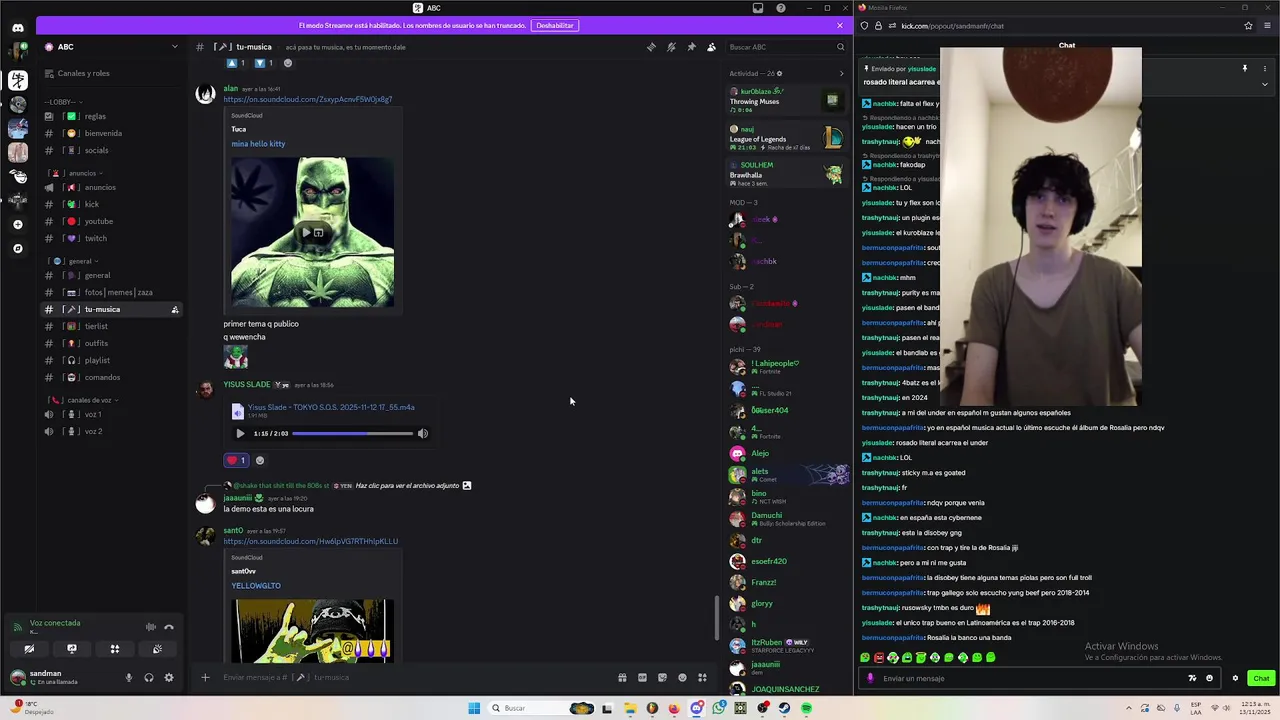The height and width of the screenshot is (720, 1280).
Task: Click Deshabilitar streamer mode button
Action: pos(555,25)
